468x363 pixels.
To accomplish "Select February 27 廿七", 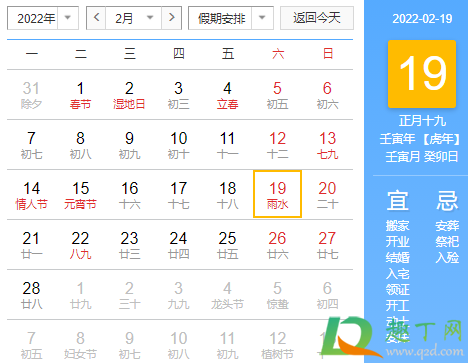I will coord(327,245).
